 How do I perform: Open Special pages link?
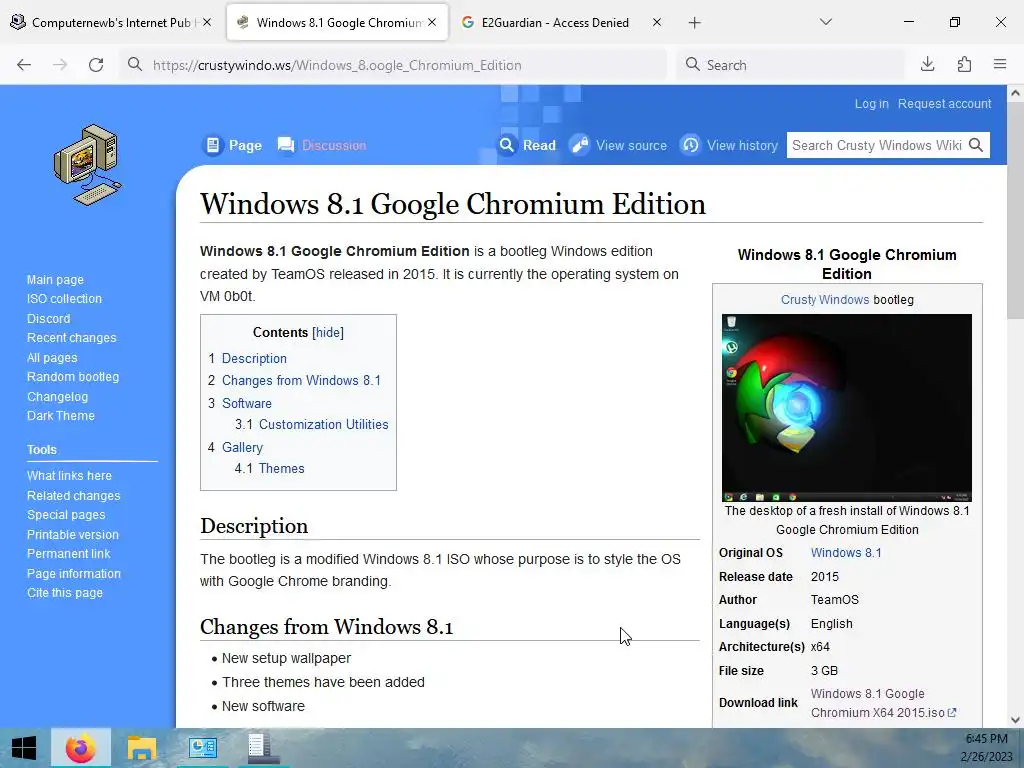tap(65, 515)
